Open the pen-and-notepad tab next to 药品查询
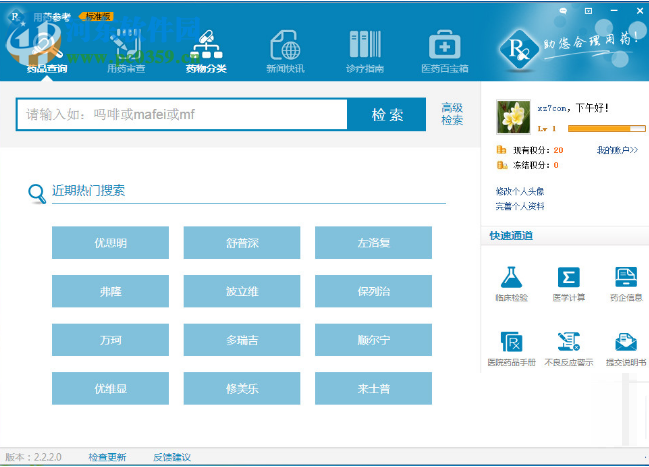Screen dimensions: 649x467 [x=126, y=52]
